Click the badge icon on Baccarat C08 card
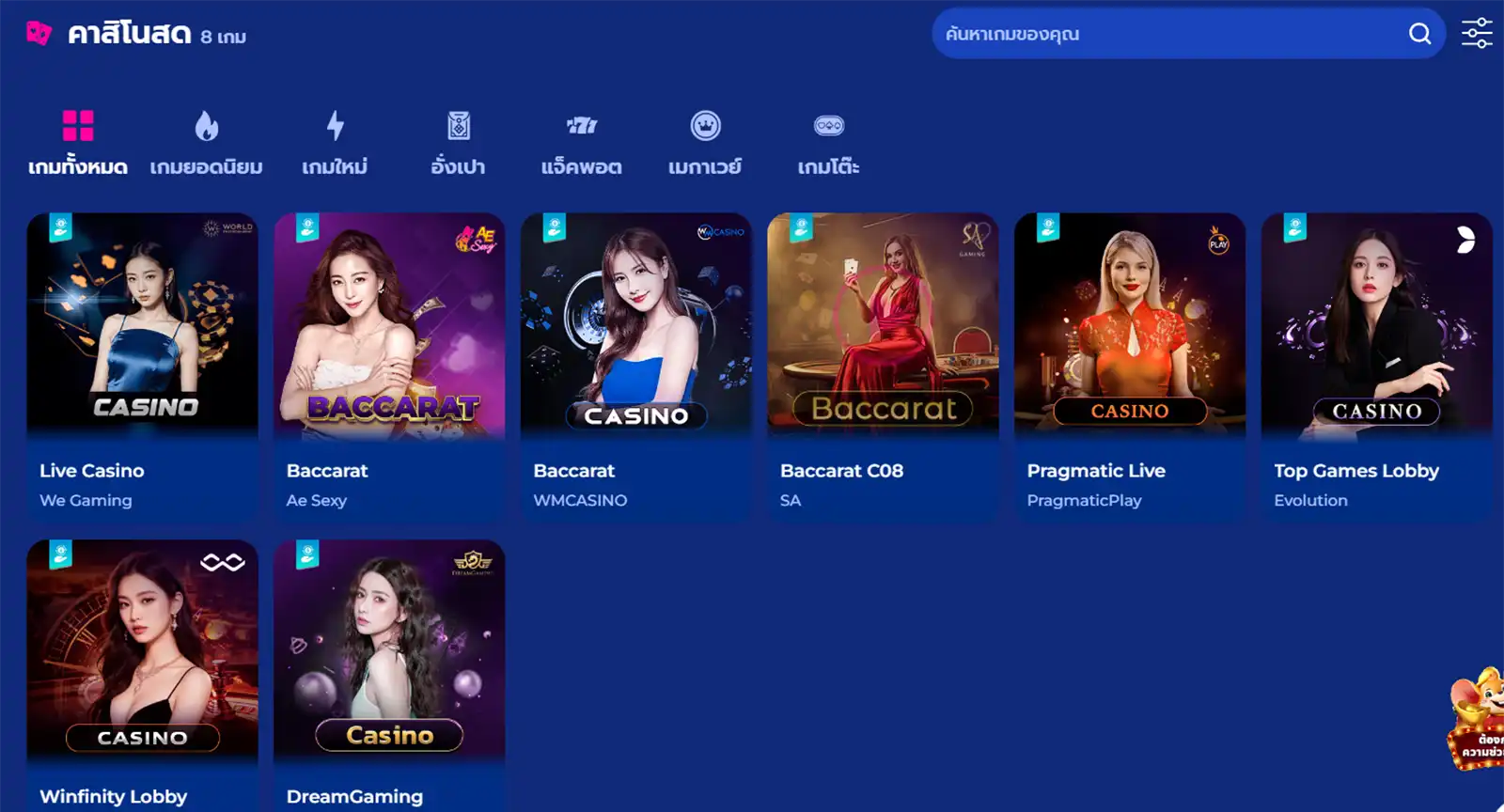The image size is (1504, 812). (x=801, y=227)
